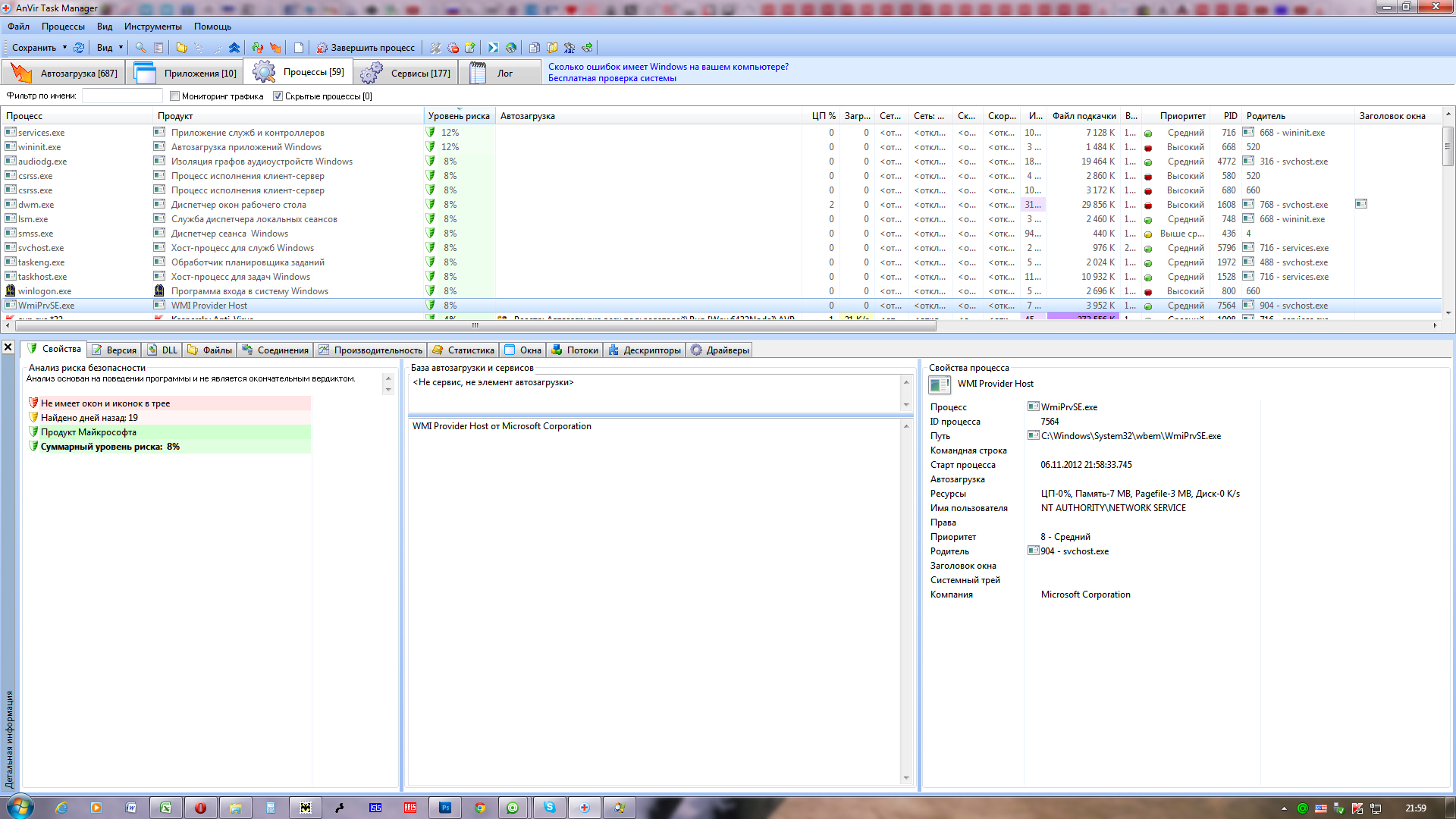
Task: Open the Сохранить dropdown arrow
Action: (64, 48)
